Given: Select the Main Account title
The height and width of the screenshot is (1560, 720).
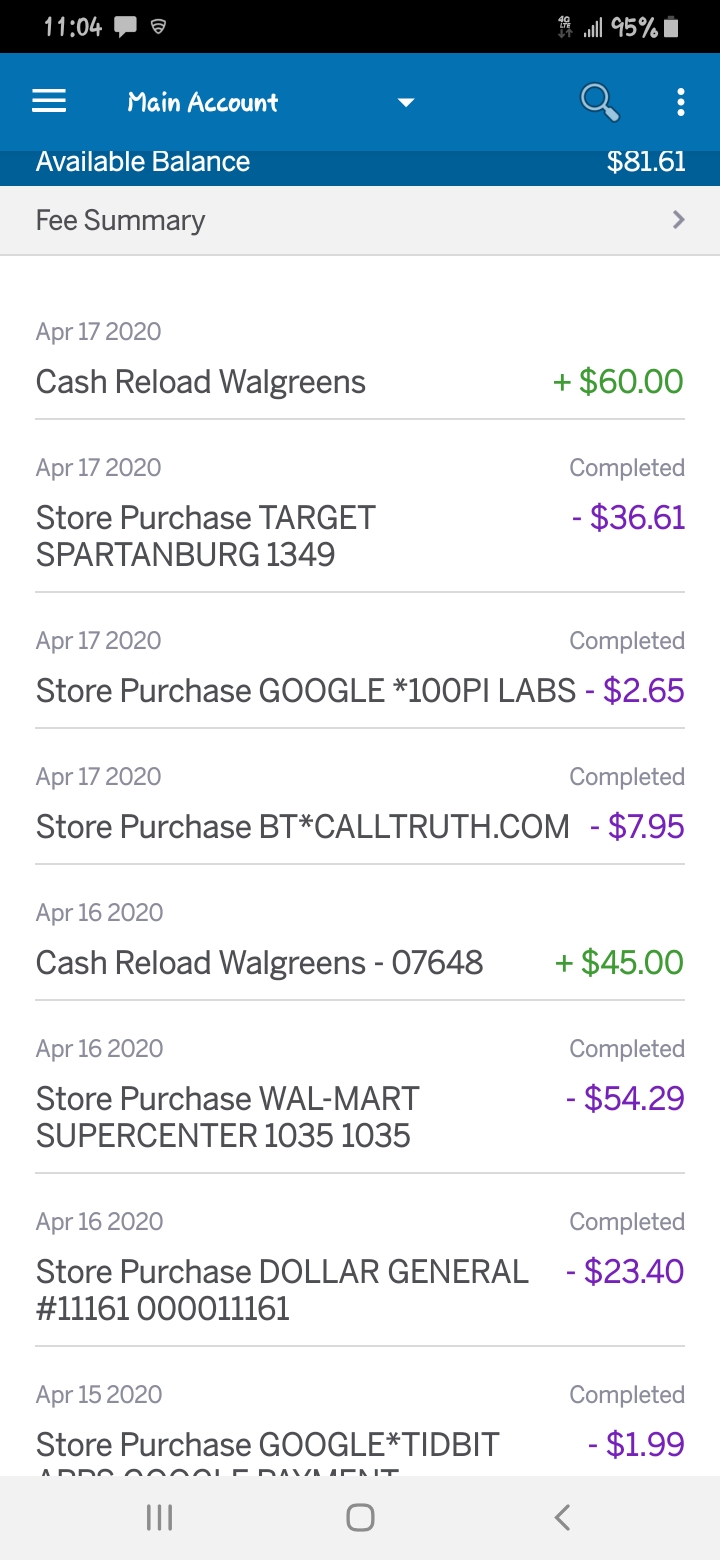Looking at the screenshot, I should click(x=203, y=102).
